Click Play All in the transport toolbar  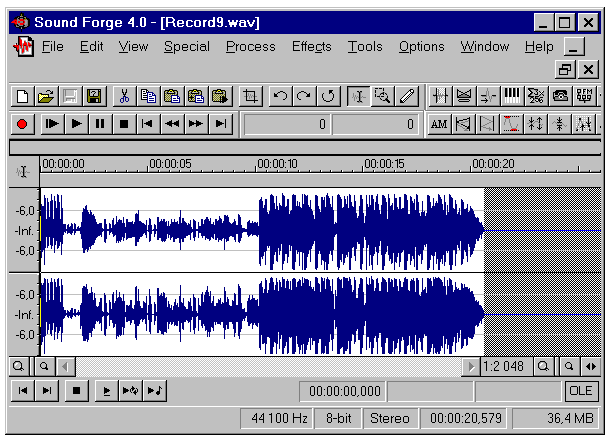[x=52, y=124]
